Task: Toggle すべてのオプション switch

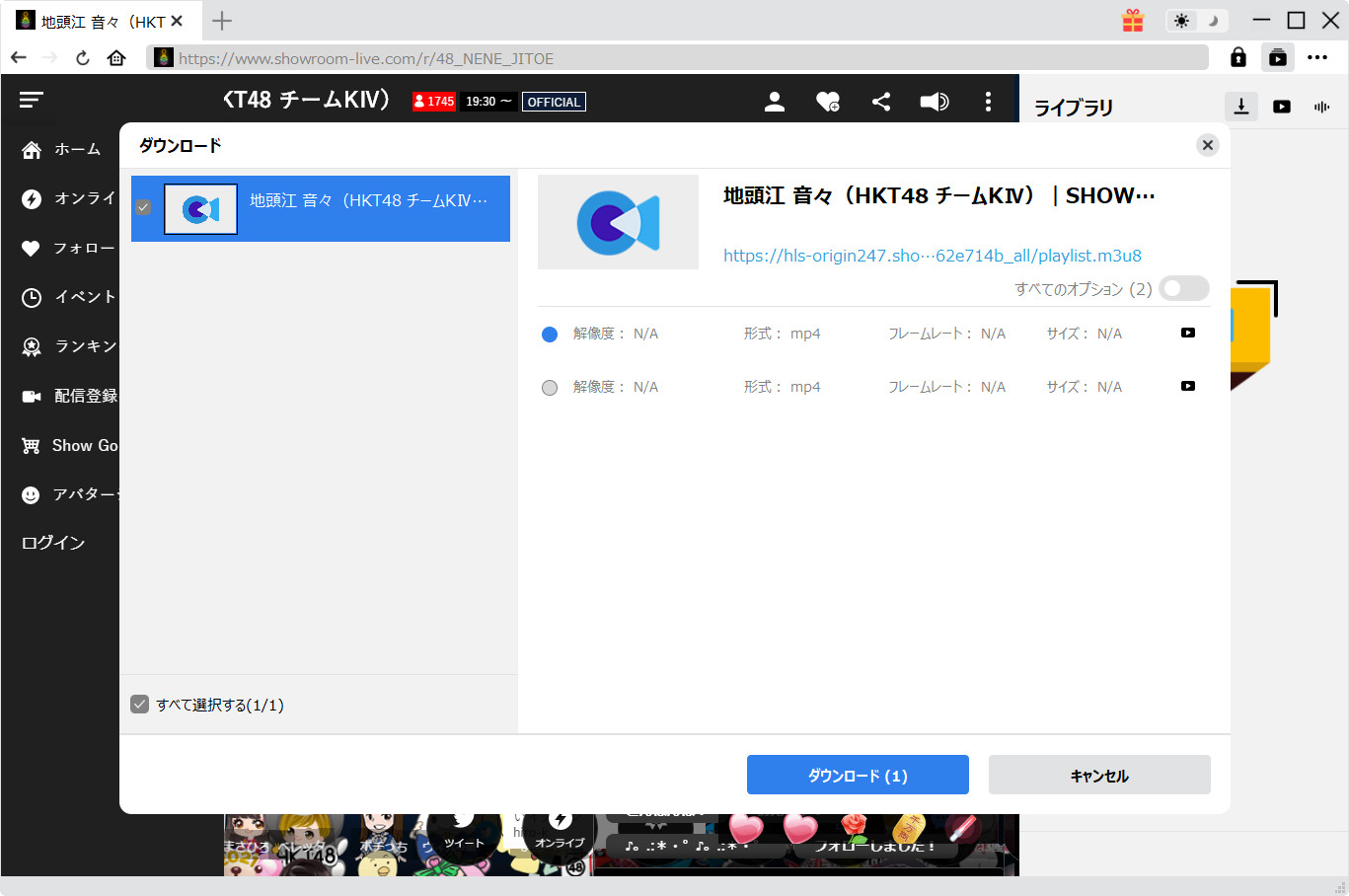Action: pos(1183,288)
